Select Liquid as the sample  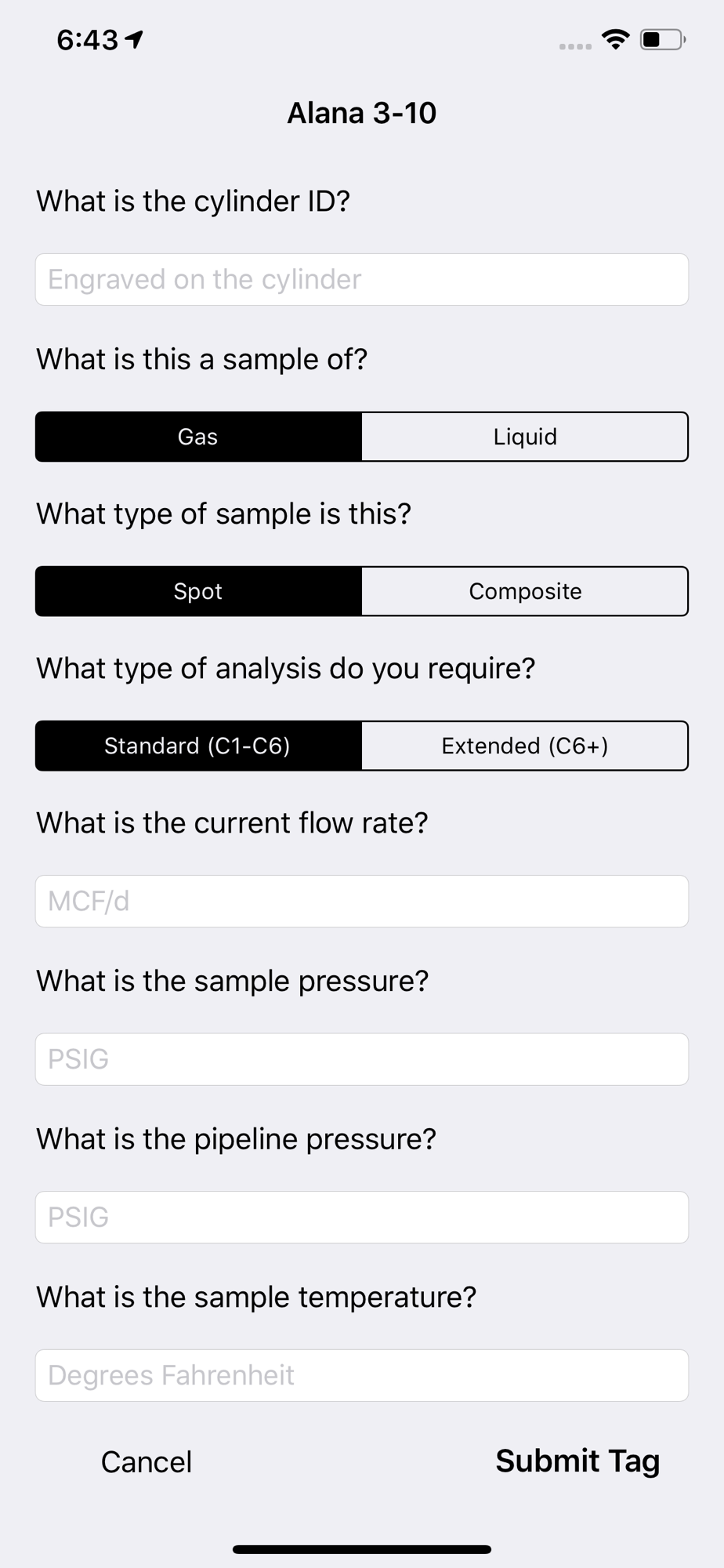click(x=525, y=437)
